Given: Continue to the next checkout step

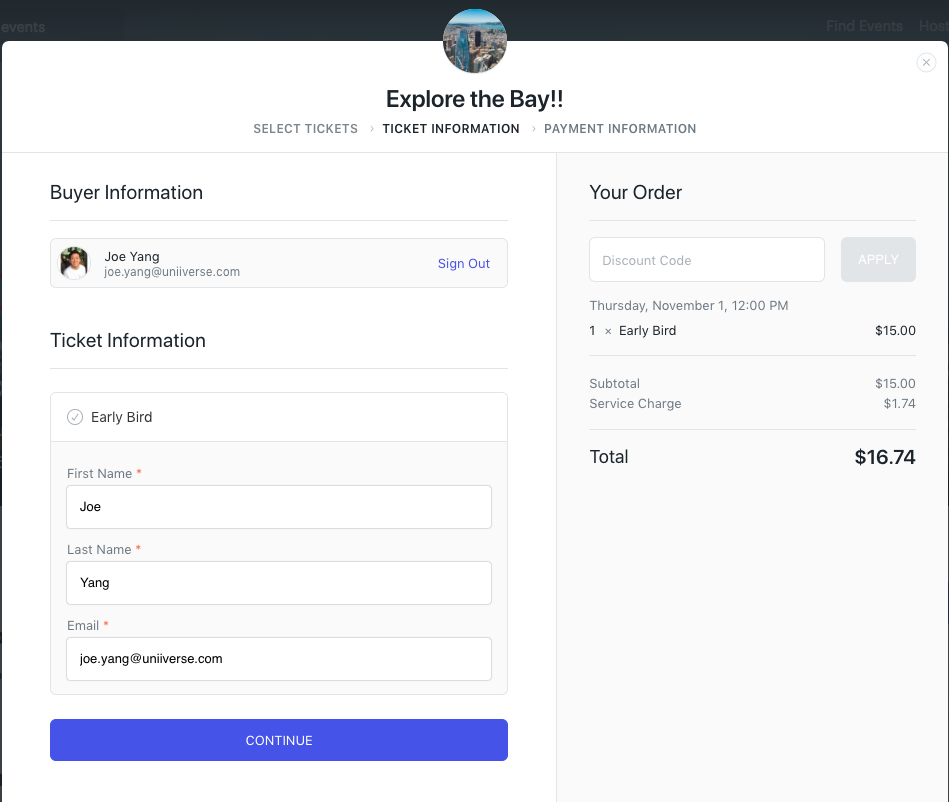Looking at the screenshot, I should pos(279,740).
